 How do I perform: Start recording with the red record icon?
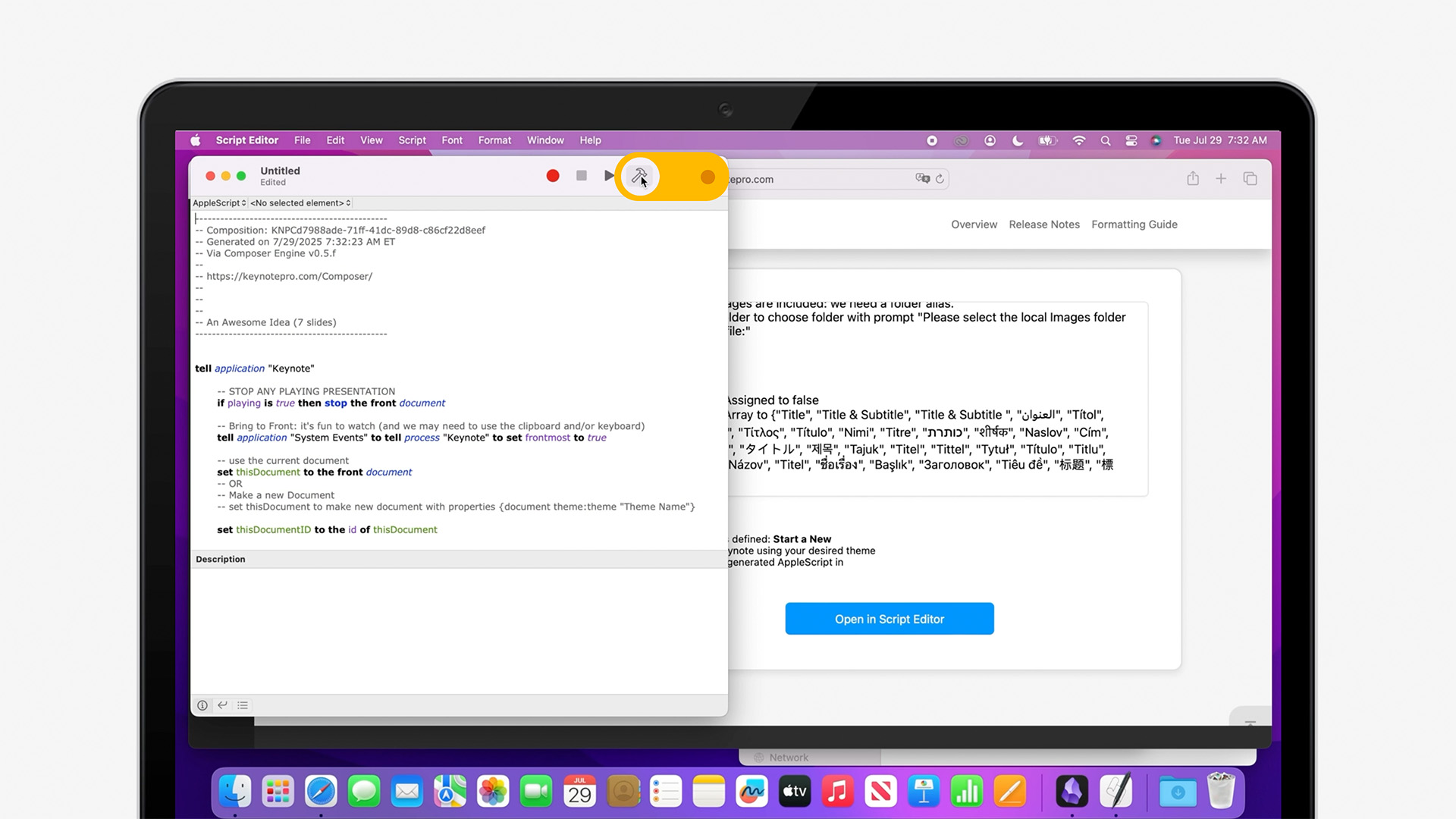tap(552, 175)
